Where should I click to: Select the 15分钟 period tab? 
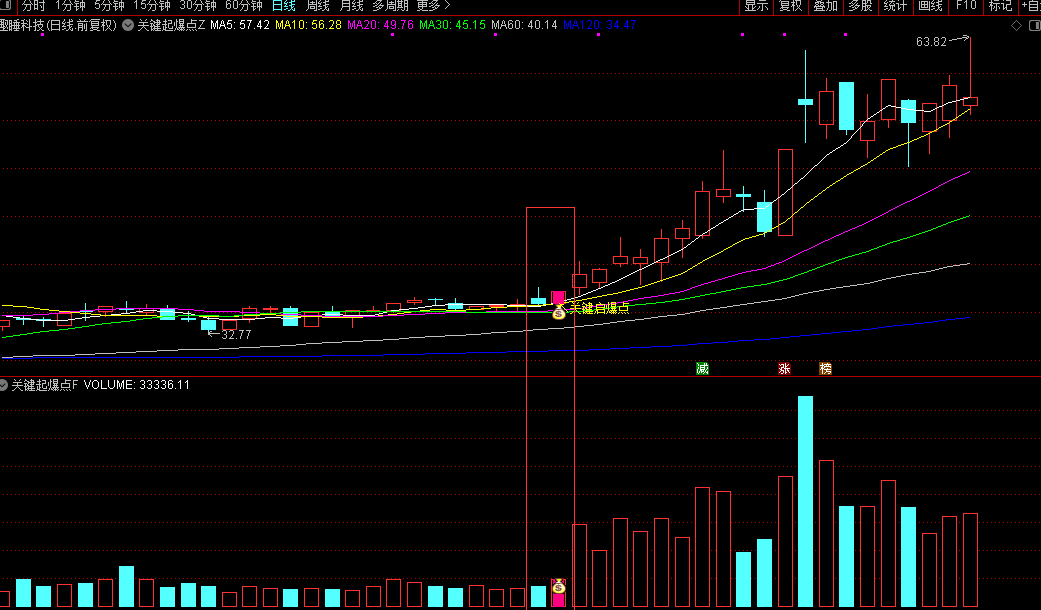click(151, 6)
